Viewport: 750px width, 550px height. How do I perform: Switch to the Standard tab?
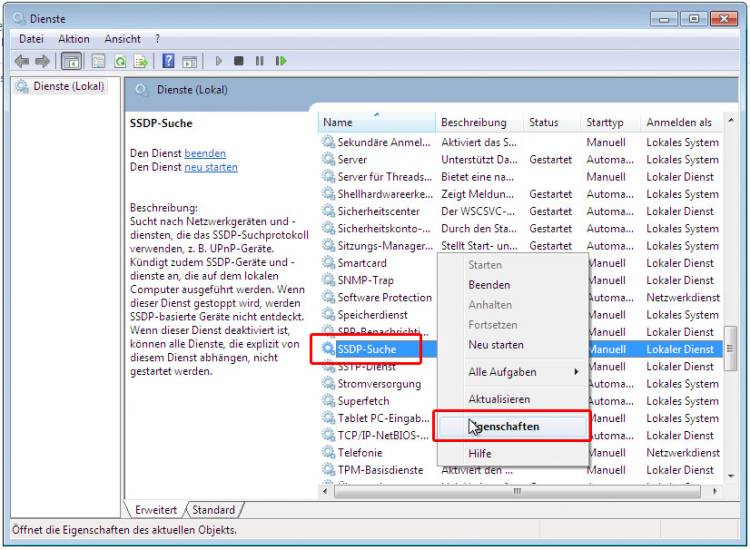213,510
